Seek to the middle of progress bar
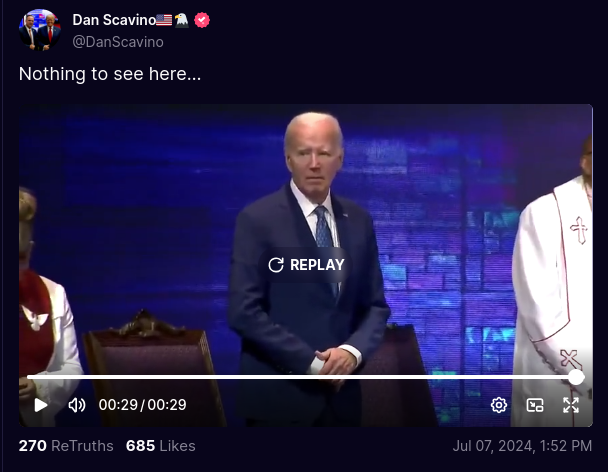The width and height of the screenshot is (608, 472). pyautogui.click(x=302, y=377)
